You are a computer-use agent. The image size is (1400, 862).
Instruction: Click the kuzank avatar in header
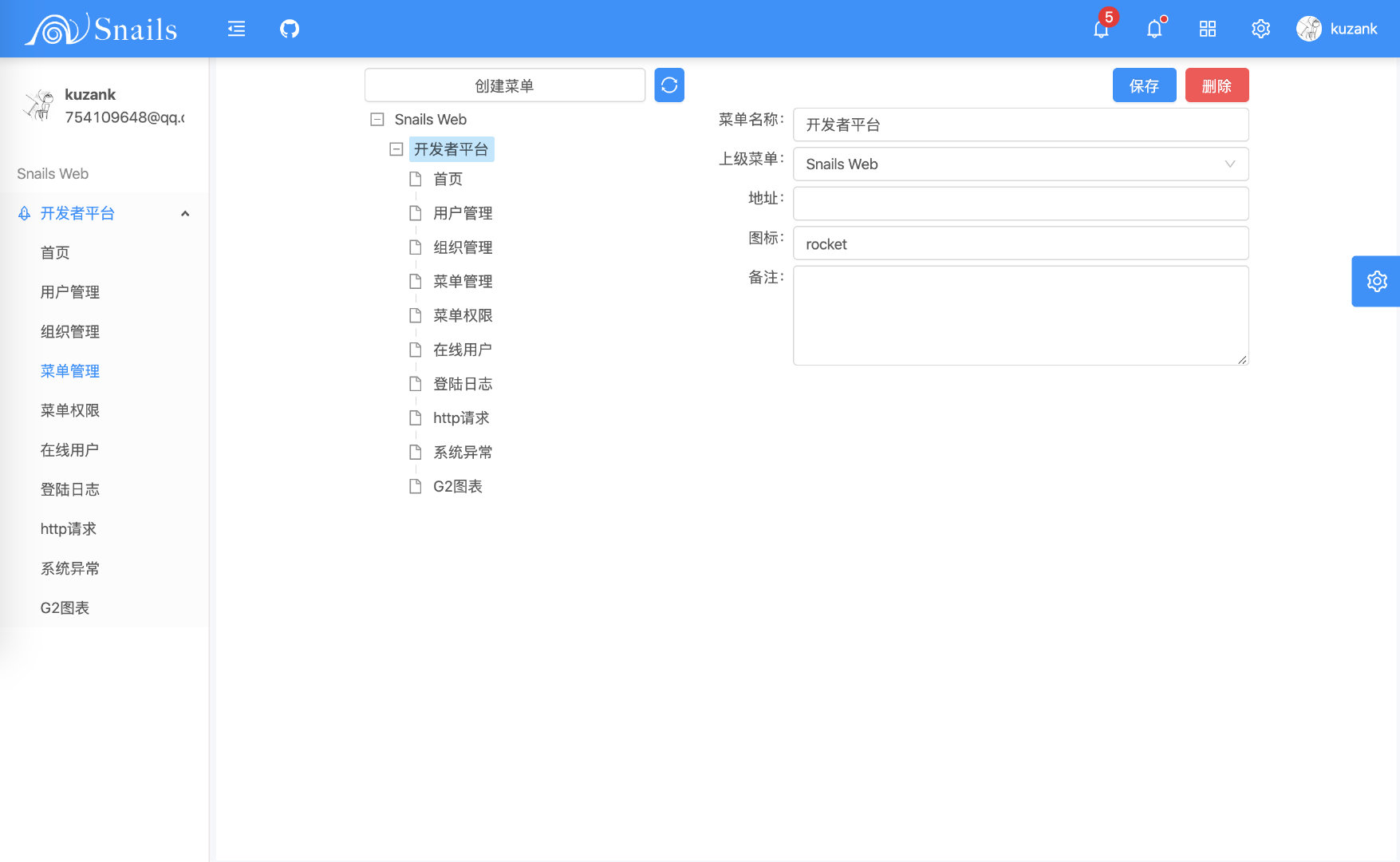pos(1309,29)
